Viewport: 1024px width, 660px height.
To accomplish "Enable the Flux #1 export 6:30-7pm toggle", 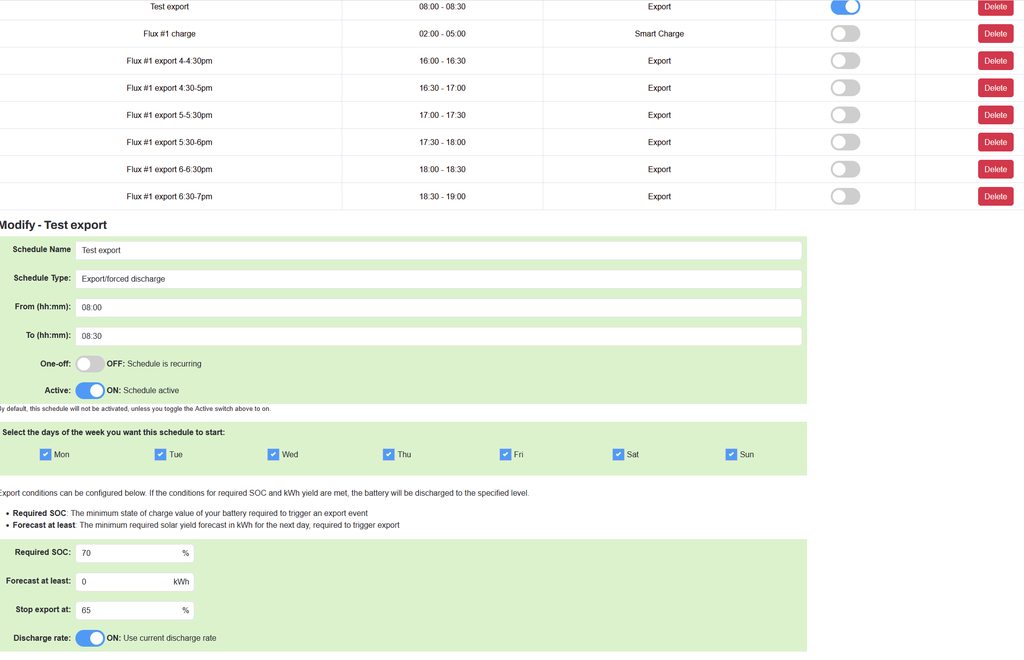I will [845, 197].
